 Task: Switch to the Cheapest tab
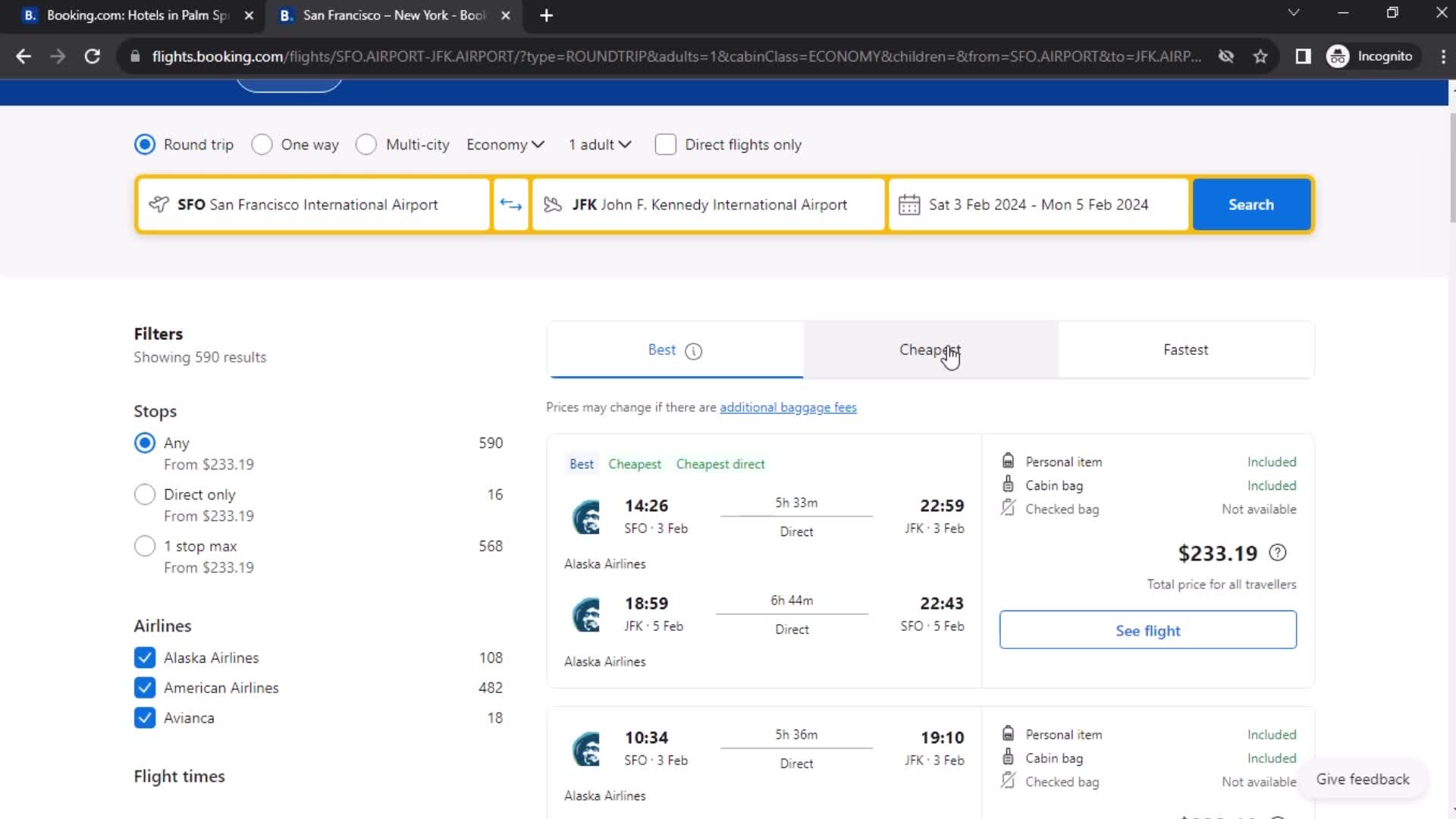(x=930, y=349)
